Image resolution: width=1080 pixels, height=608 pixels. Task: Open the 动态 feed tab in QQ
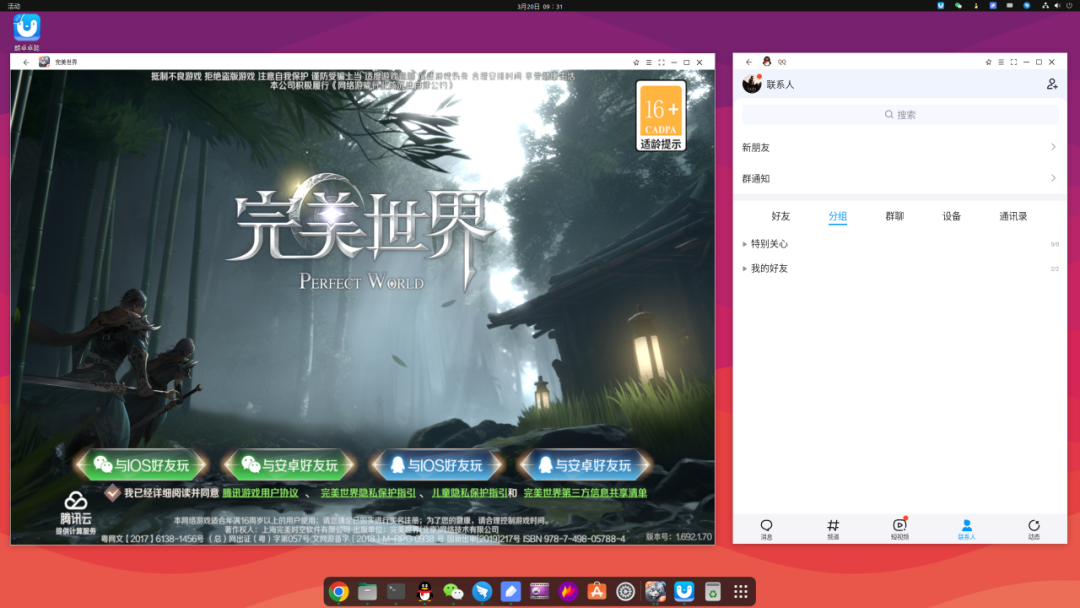[x=1033, y=529]
